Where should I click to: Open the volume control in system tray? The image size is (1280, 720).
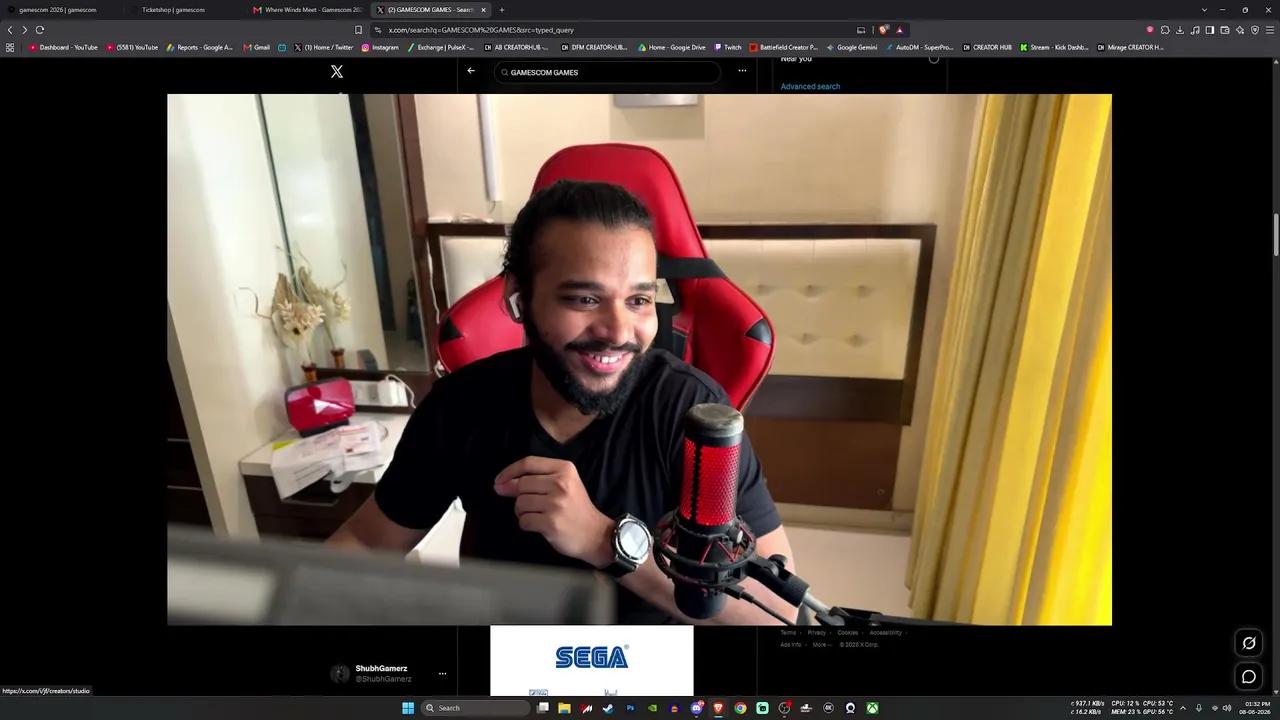point(1227,708)
